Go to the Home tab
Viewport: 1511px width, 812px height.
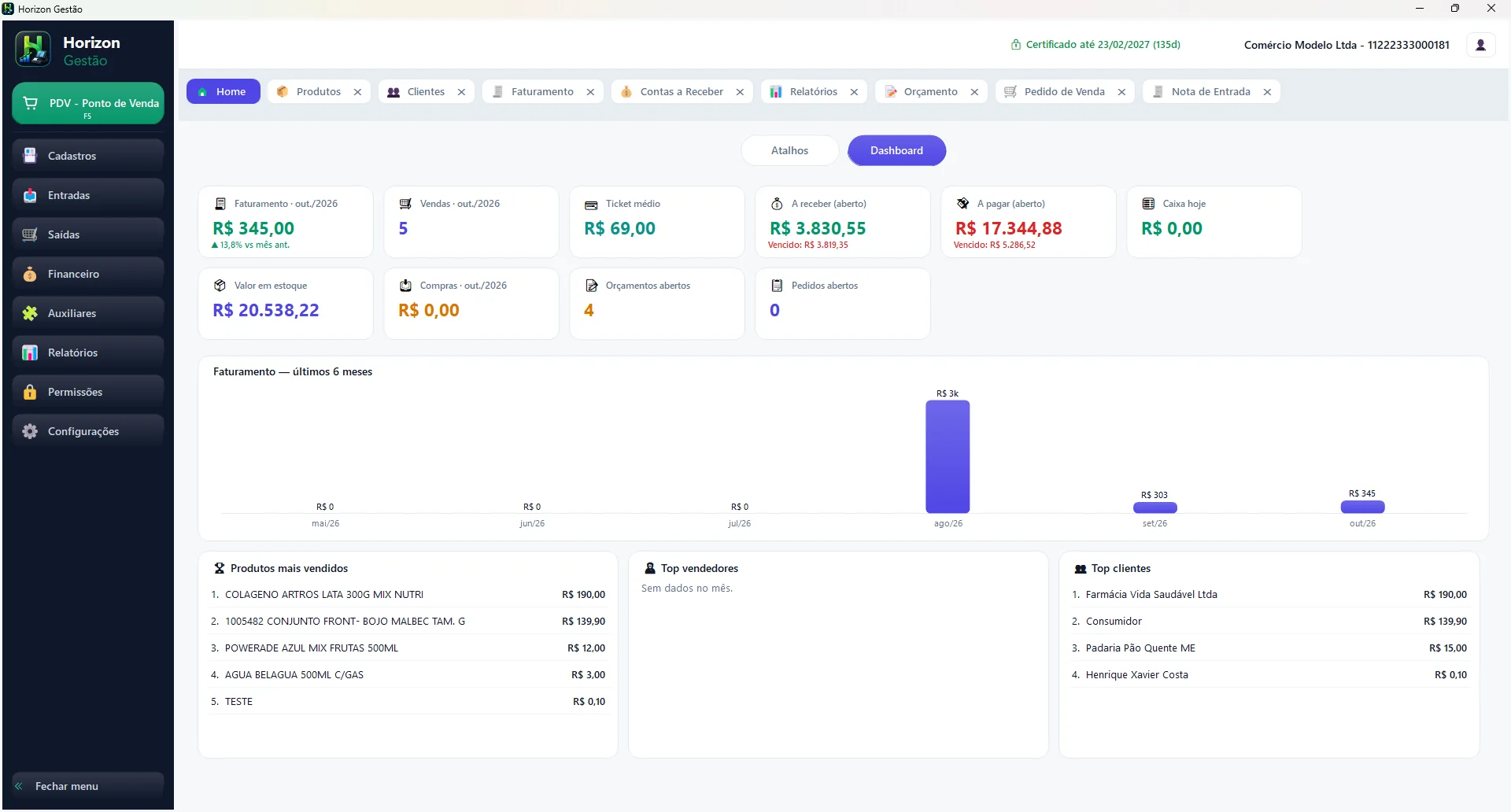point(223,91)
